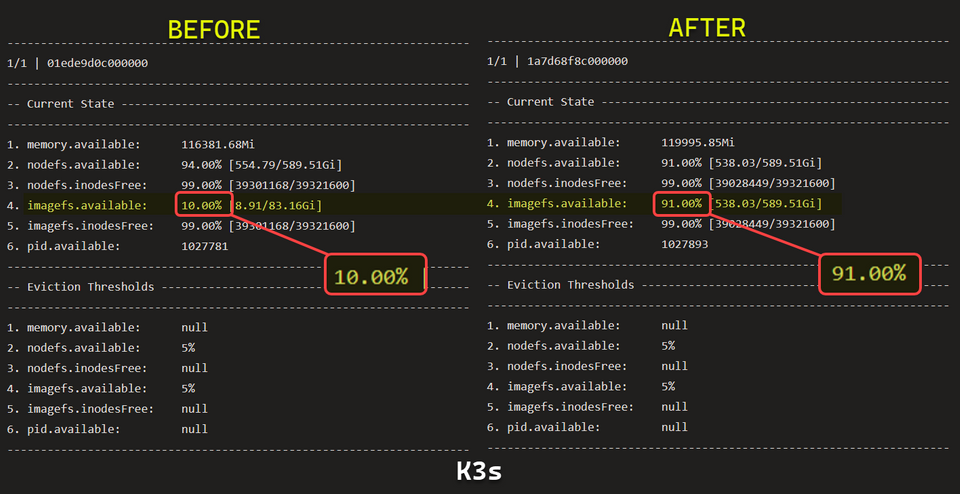Click the 94.00% nodefs.available value
Image resolution: width=960 pixels, height=494 pixels.
(201, 165)
